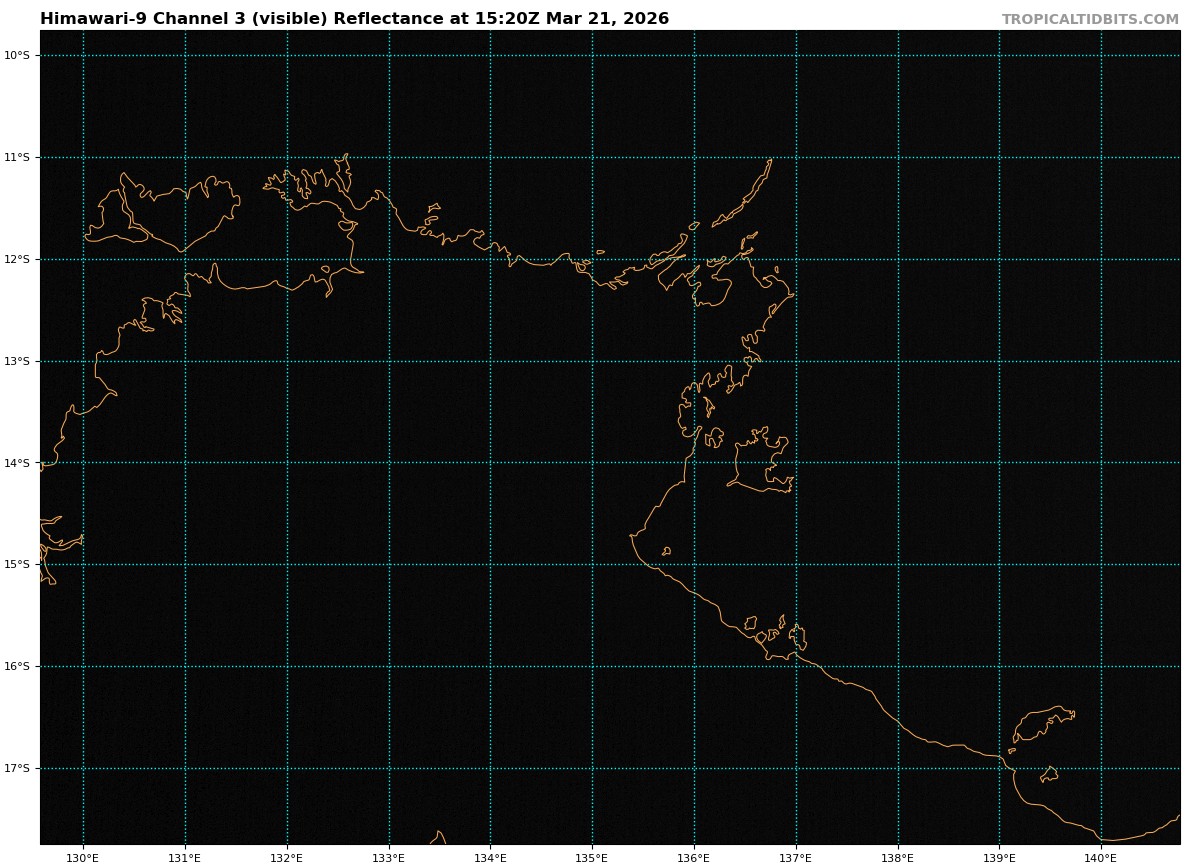The width and height of the screenshot is (1200, 867).
Task: Click the 136°E longitude tick label
Action: pyautogui.click(x=694, y=858)
